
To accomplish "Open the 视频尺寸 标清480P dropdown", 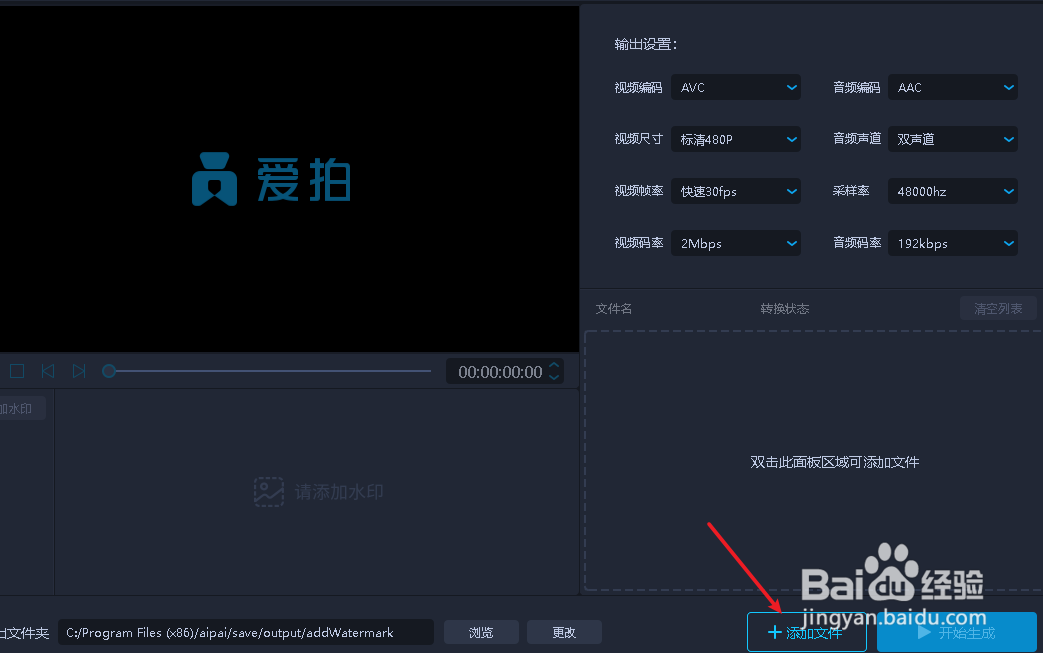I will (736, 139).
